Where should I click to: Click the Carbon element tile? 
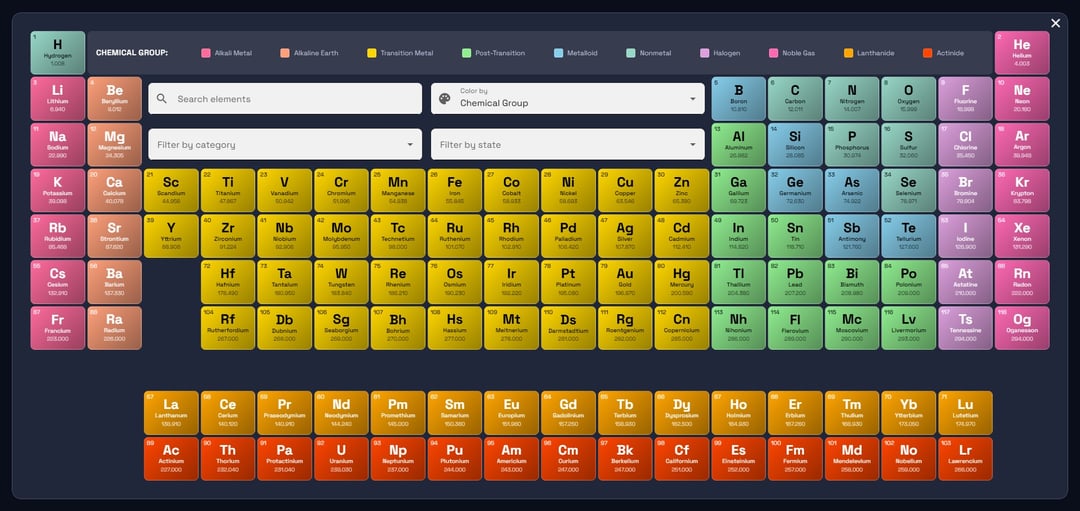(x=795, y=98)
